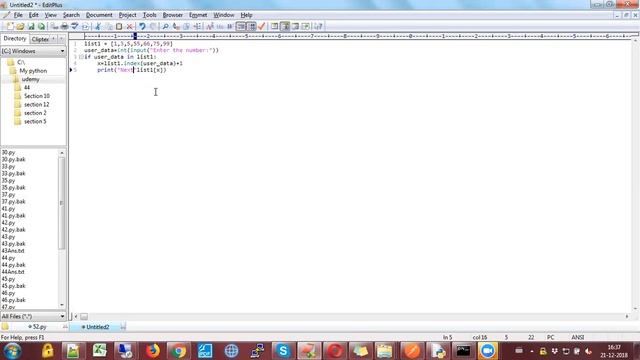Screen dimensions: 640x360
Task: Toggle the Line number toolbar button
Action: point(252,26)
